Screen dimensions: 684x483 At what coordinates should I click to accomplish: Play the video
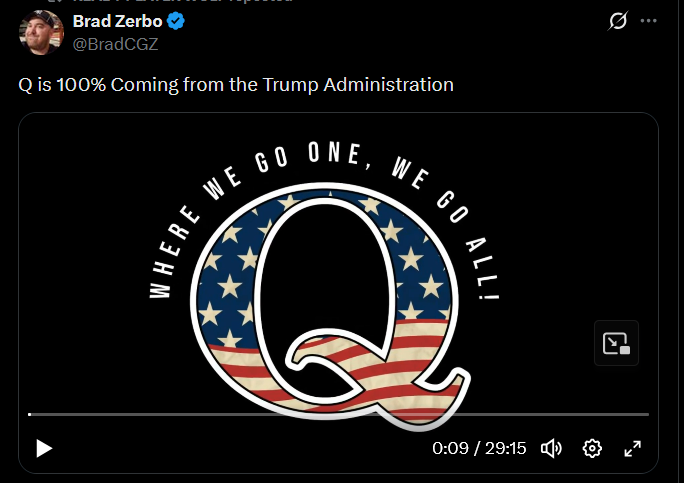(43, 448)
